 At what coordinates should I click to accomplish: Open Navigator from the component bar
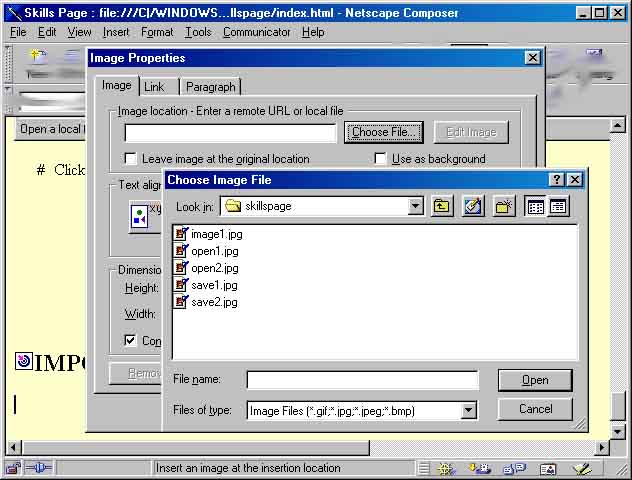pyautogui.click(x=446, y=469)
